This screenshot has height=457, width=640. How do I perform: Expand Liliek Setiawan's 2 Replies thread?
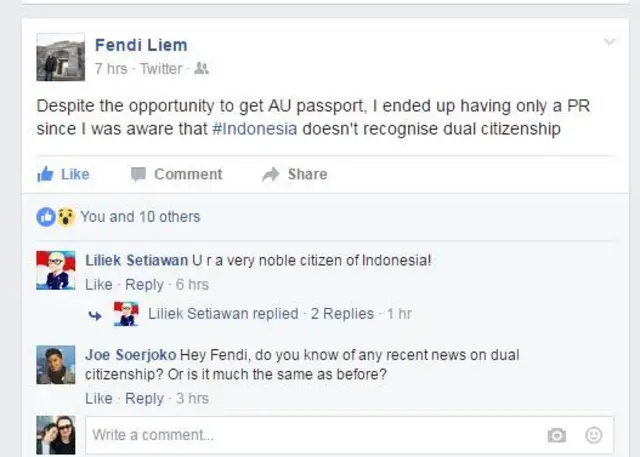pyautogui.click(x=341, y=314)
